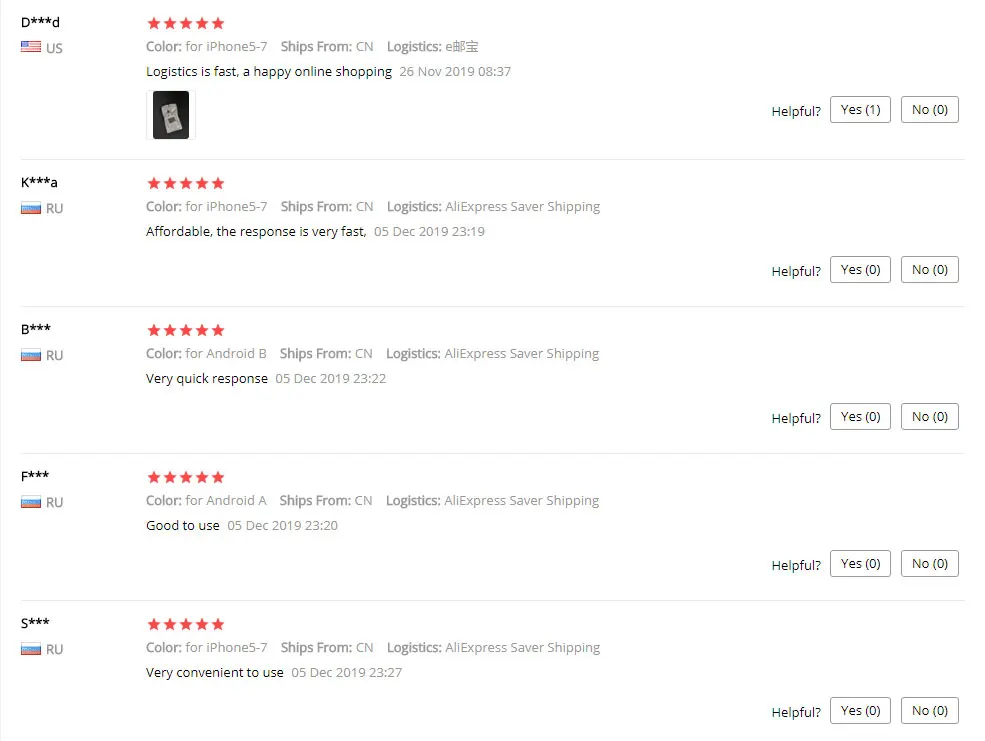Click Russian flag icon beside K***a
985x741 pixels.
pos(31,208)
